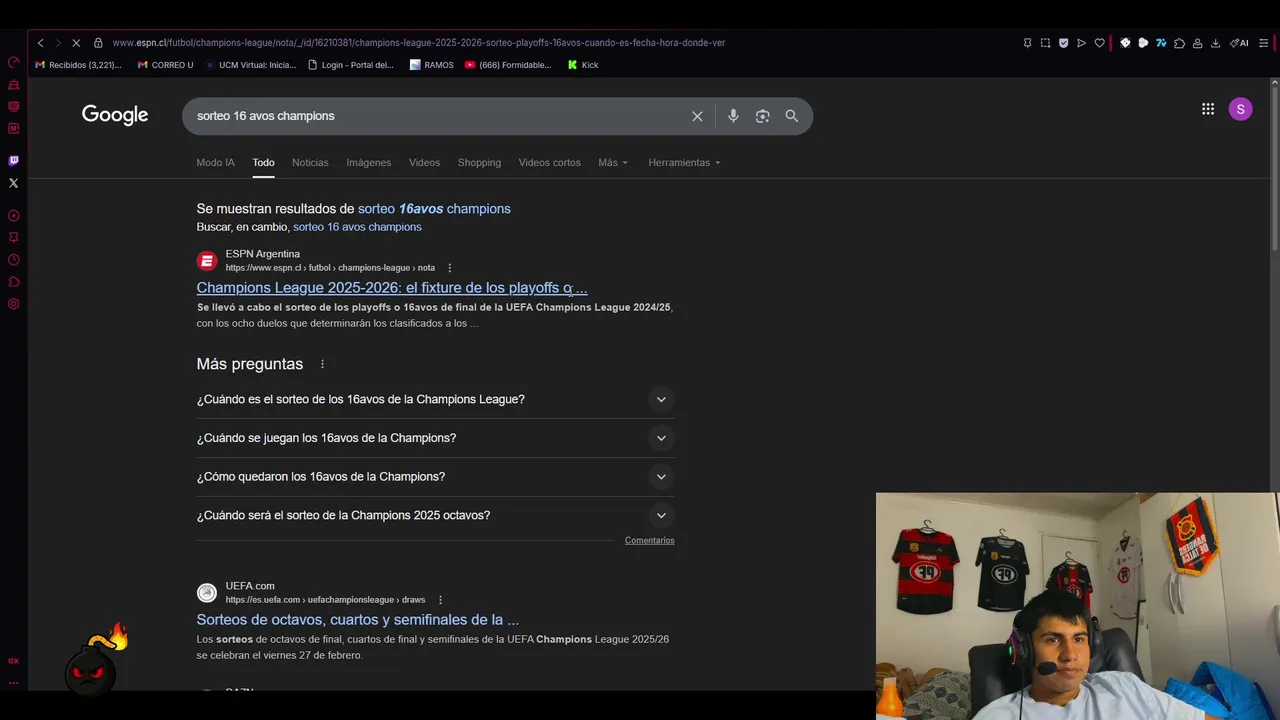Click the Google logo
Image resolution: width=1280 pixels, height=720 pixels.
115,115
